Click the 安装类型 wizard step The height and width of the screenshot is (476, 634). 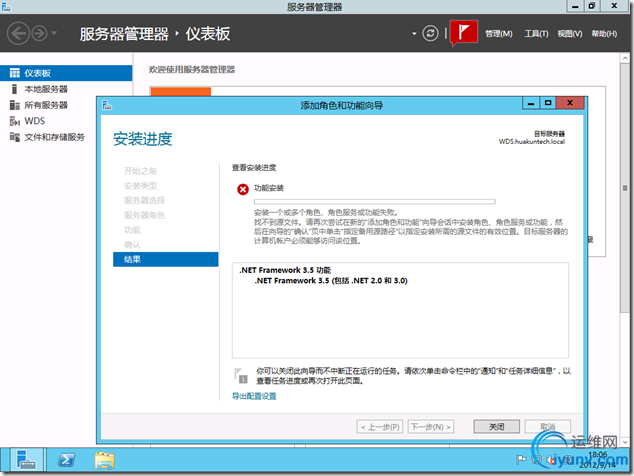pos(140,186)
